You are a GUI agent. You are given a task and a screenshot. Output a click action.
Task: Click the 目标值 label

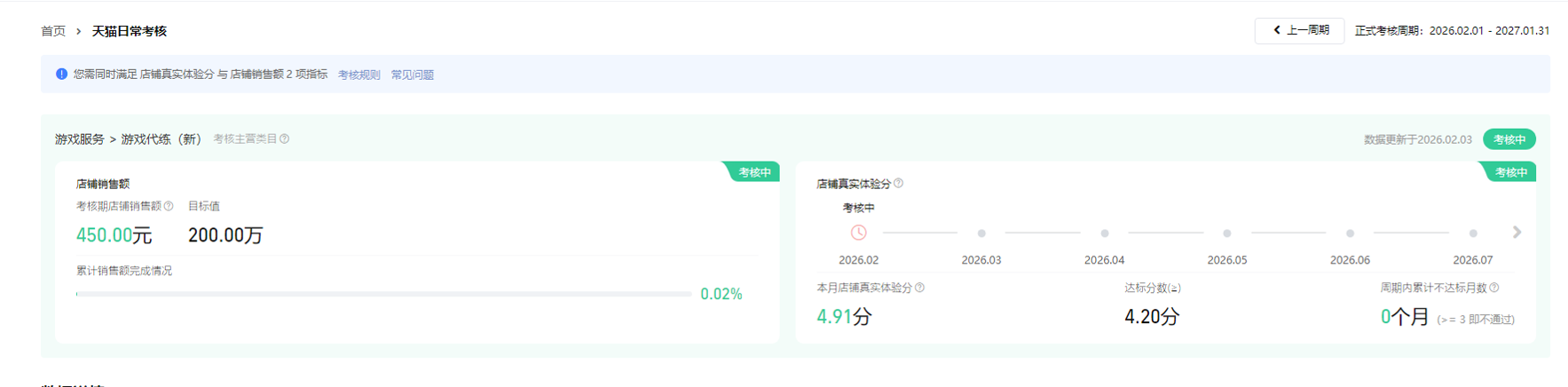204,206
